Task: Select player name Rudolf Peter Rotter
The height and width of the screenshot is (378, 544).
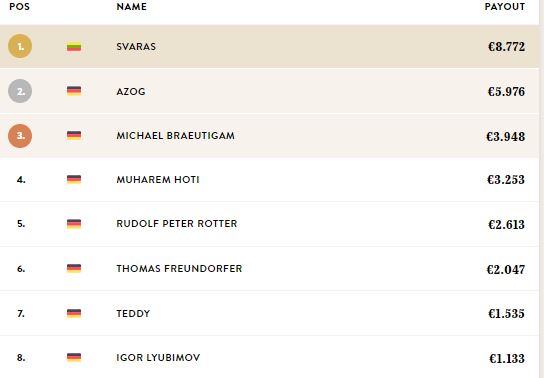Action: [x=177, y=224]
